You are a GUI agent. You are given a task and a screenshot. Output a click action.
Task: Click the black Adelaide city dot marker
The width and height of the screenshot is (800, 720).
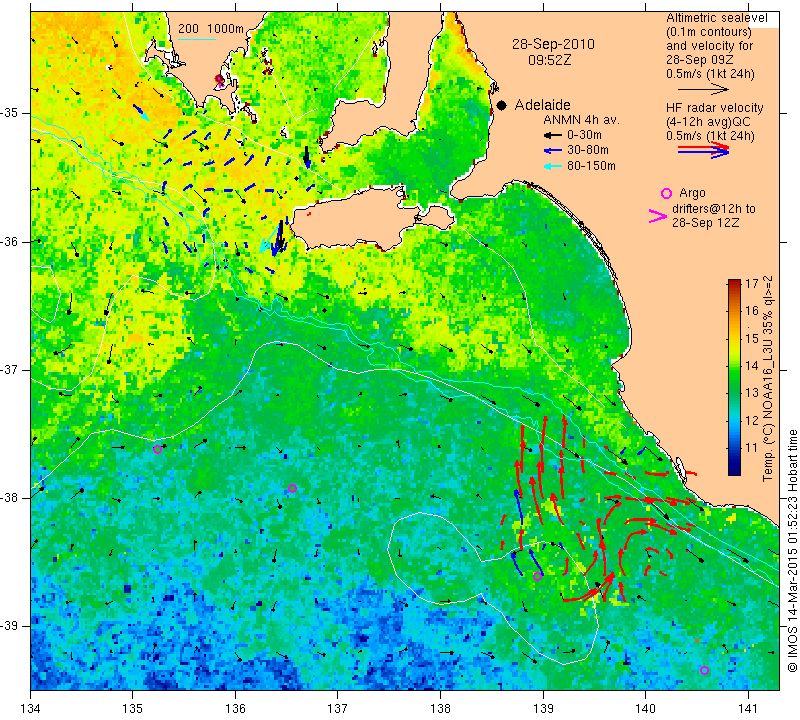[502, 105]
